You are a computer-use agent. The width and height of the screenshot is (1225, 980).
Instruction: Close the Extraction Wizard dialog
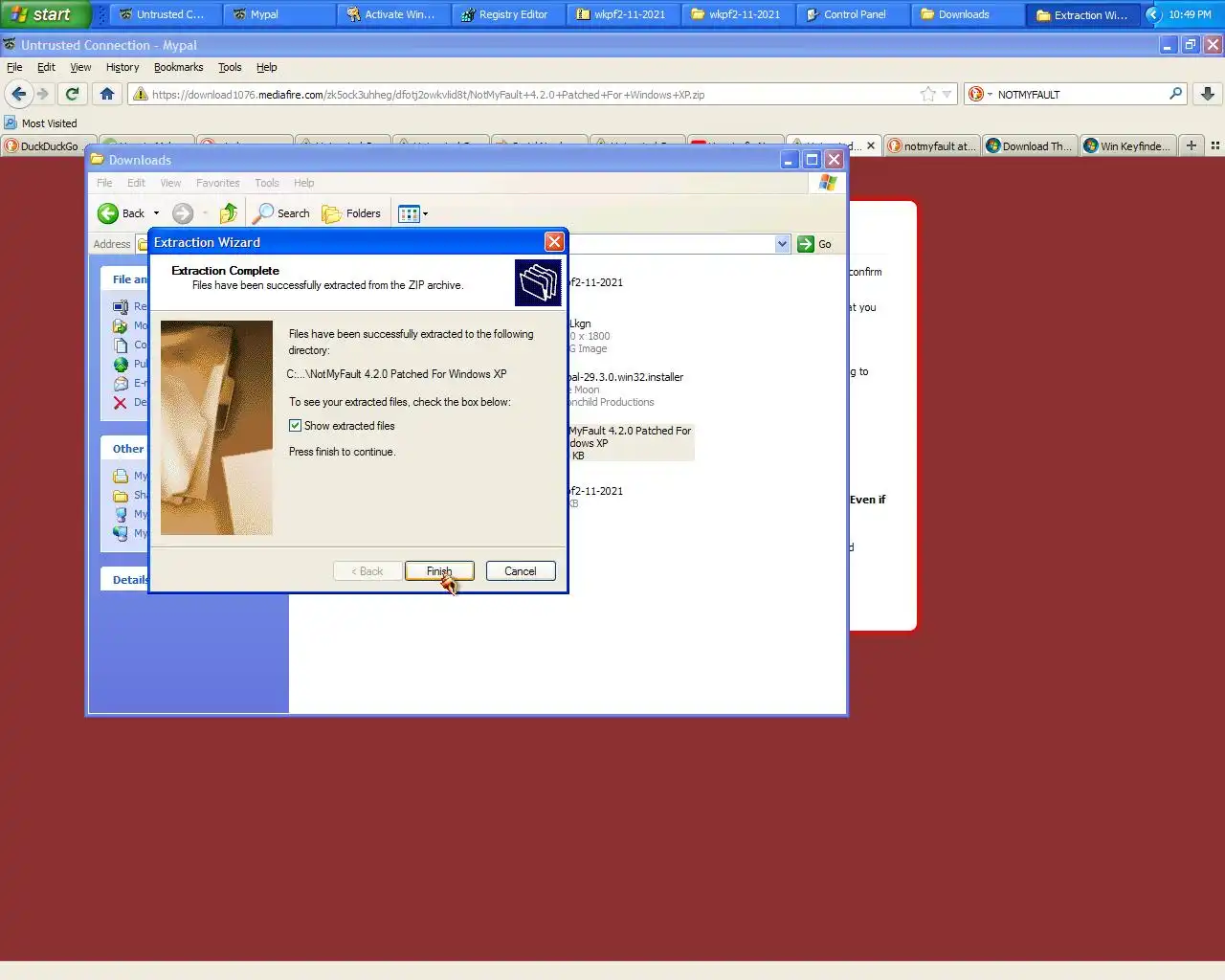554,242
